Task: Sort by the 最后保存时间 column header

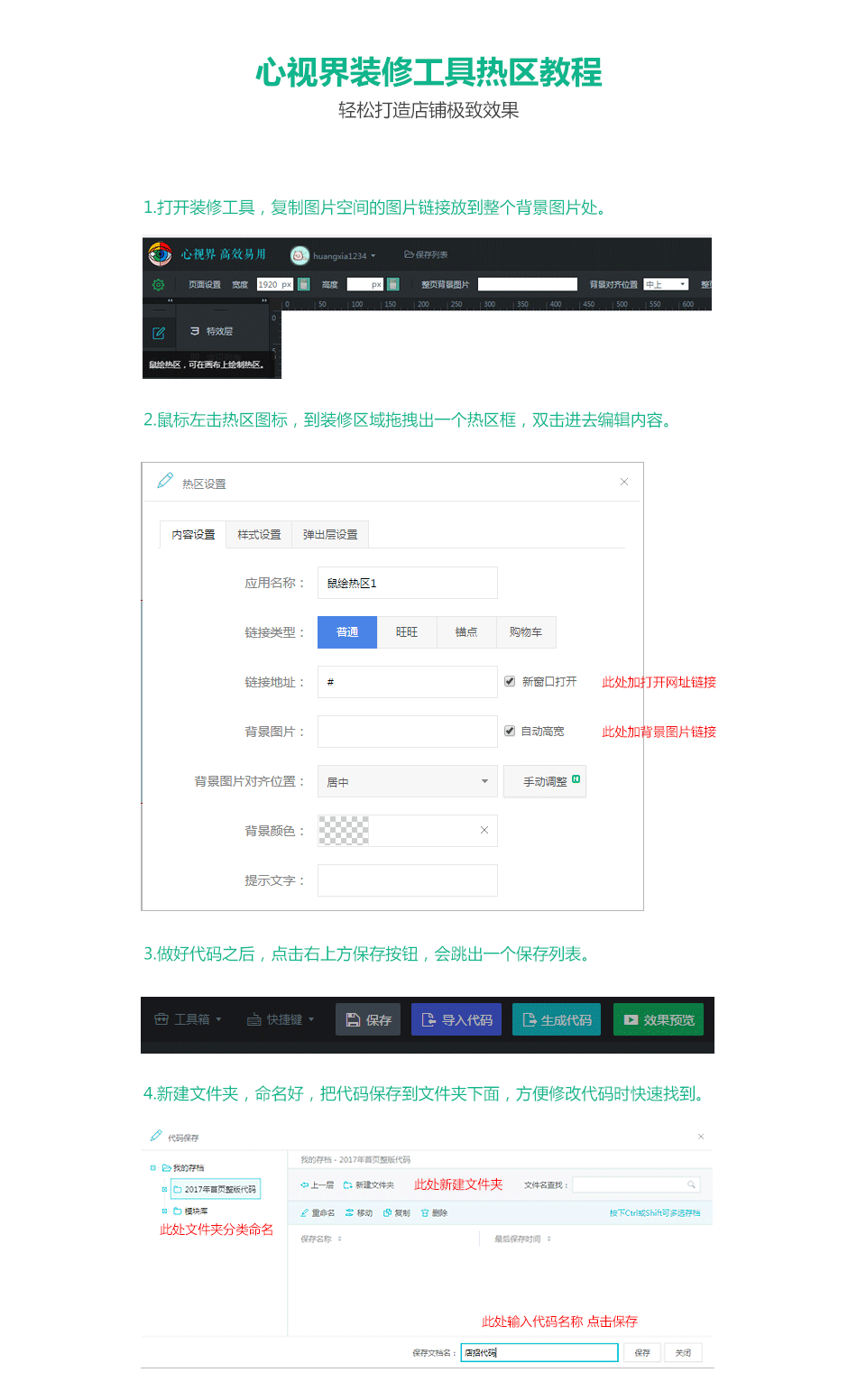Action: point(522,1239)
